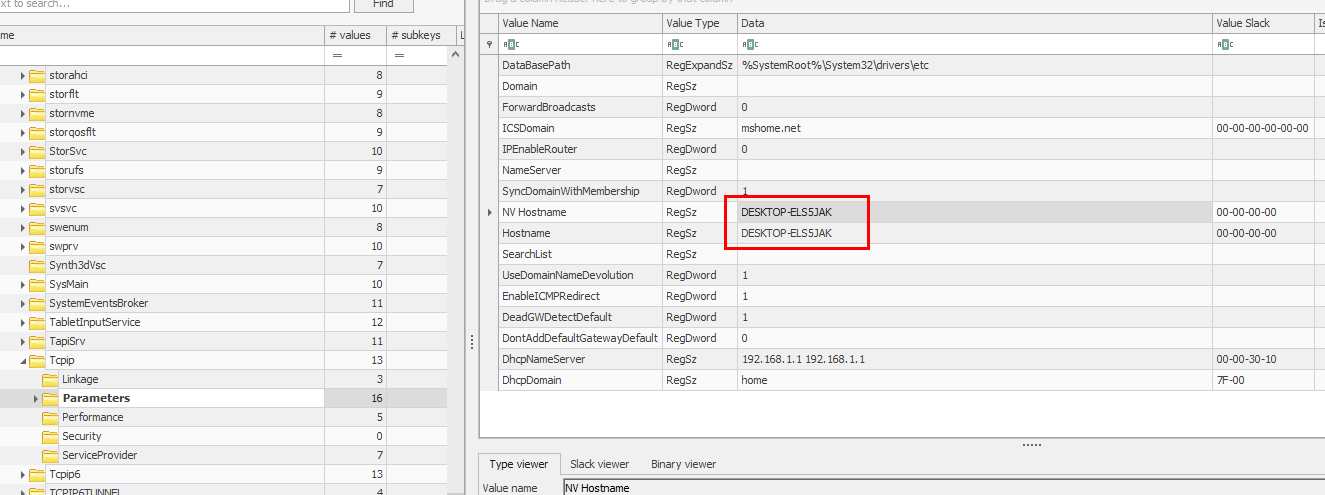Screen dimensions: 1325x495
Task: Open the Value Name filter condition icon
Action: coord(510,44)
